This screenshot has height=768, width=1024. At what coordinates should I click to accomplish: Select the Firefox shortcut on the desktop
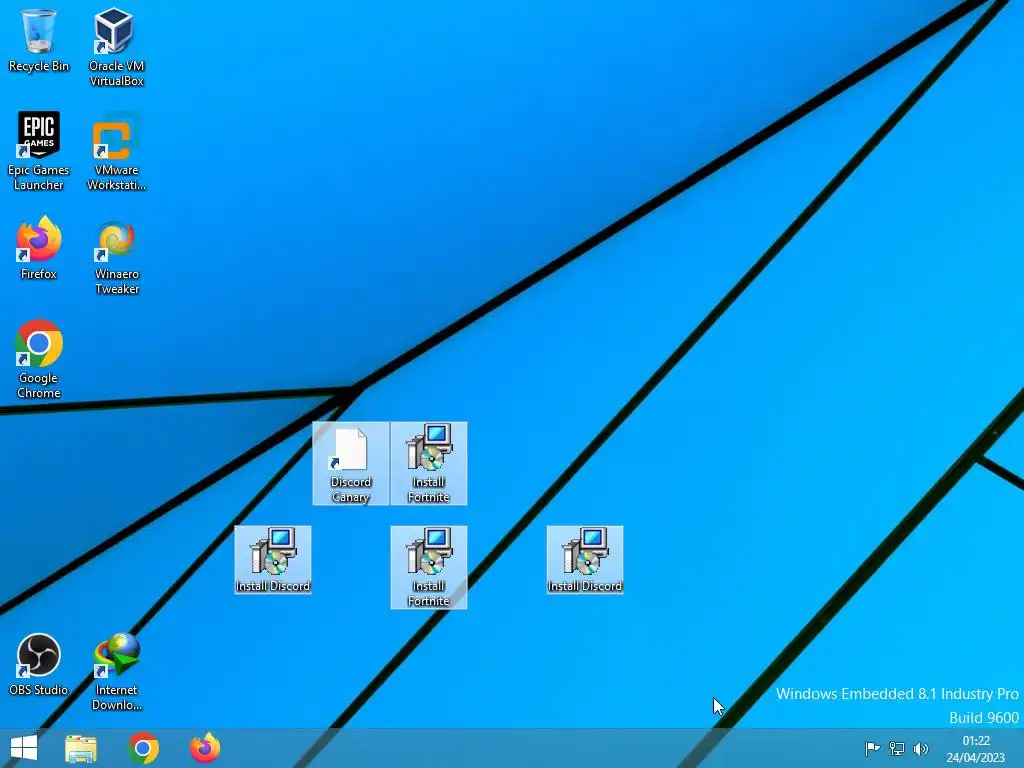click(39, 248)
